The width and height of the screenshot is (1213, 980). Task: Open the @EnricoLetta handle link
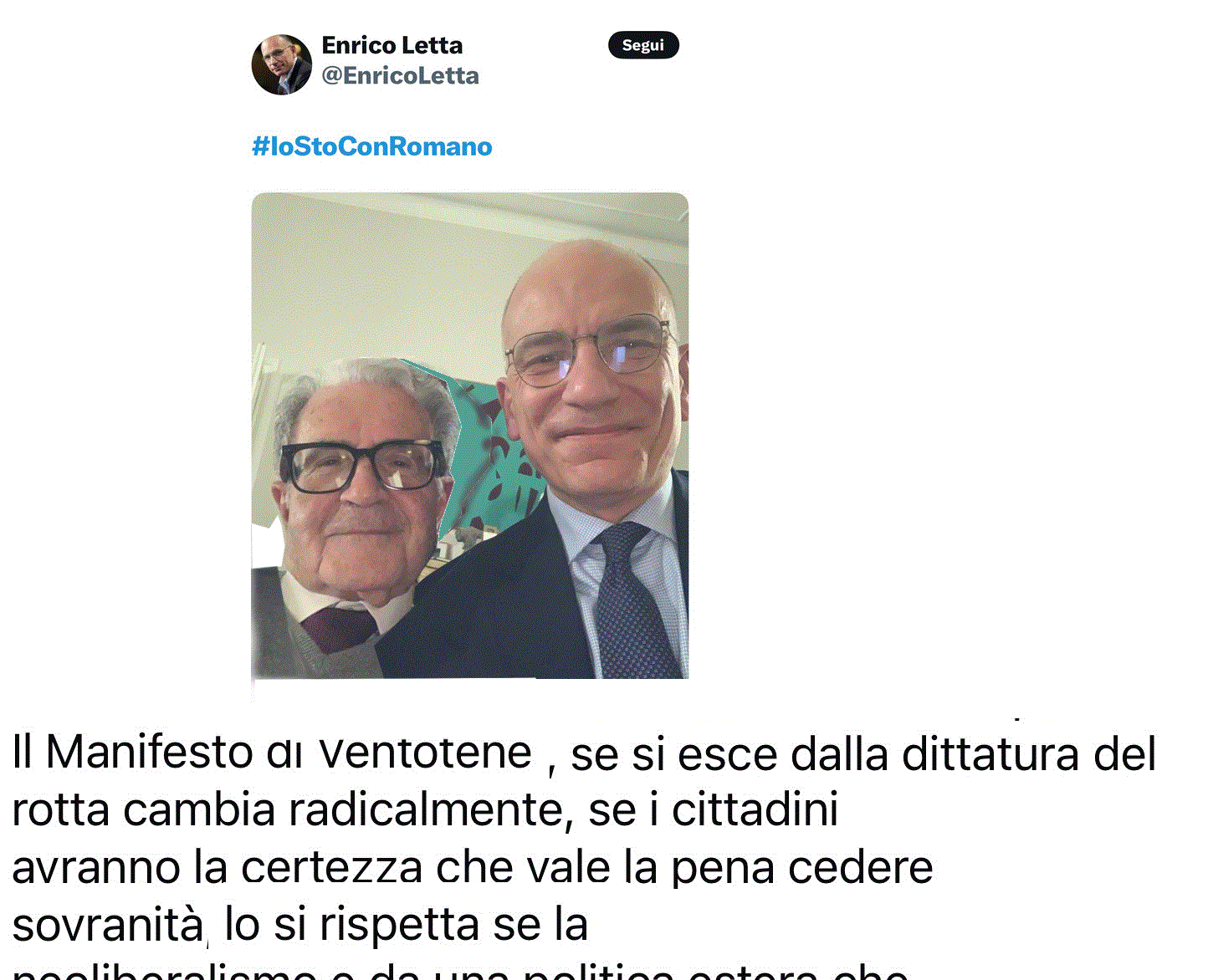point(400,75)
